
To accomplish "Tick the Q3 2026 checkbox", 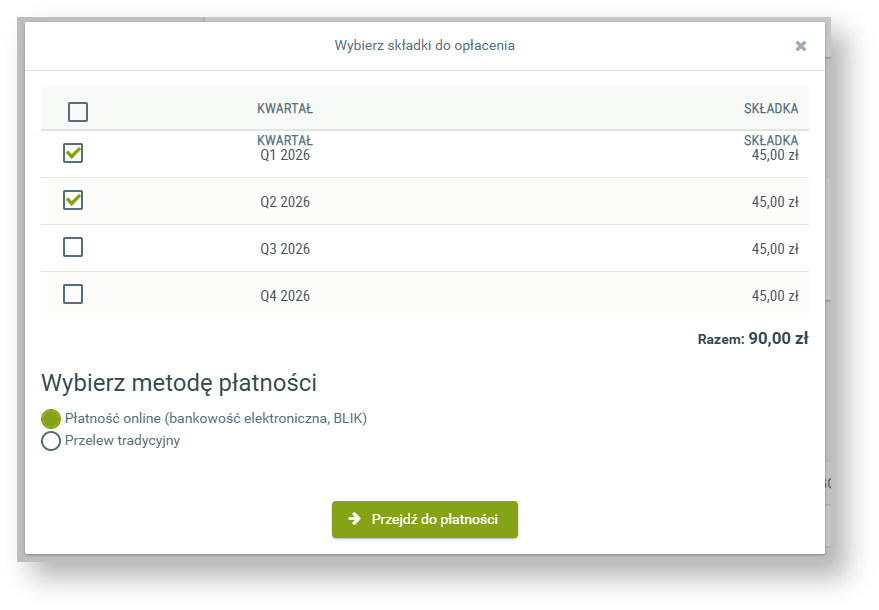I will (73, 247).
